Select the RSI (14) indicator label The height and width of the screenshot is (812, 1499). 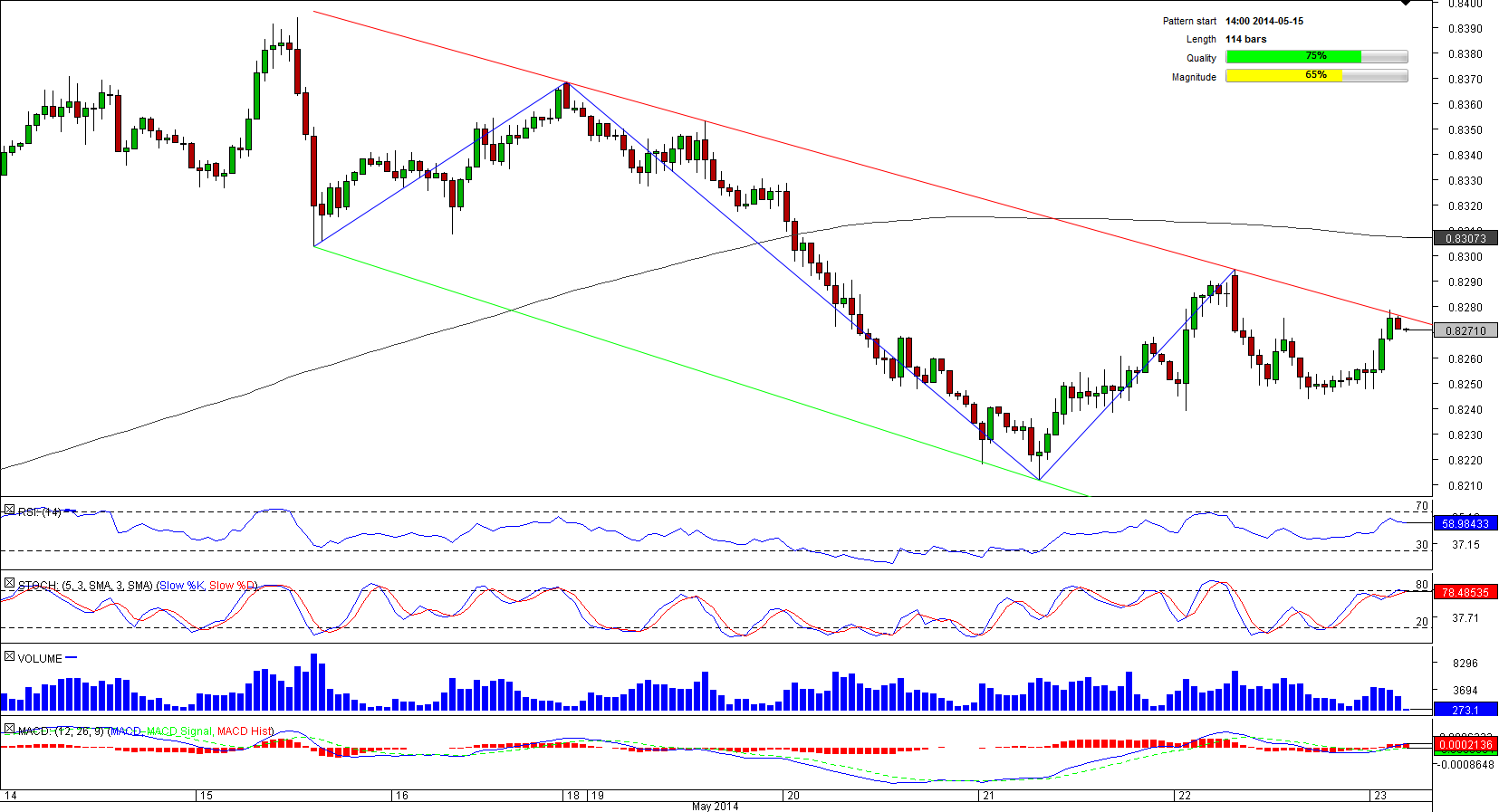(x=40, y=512)
